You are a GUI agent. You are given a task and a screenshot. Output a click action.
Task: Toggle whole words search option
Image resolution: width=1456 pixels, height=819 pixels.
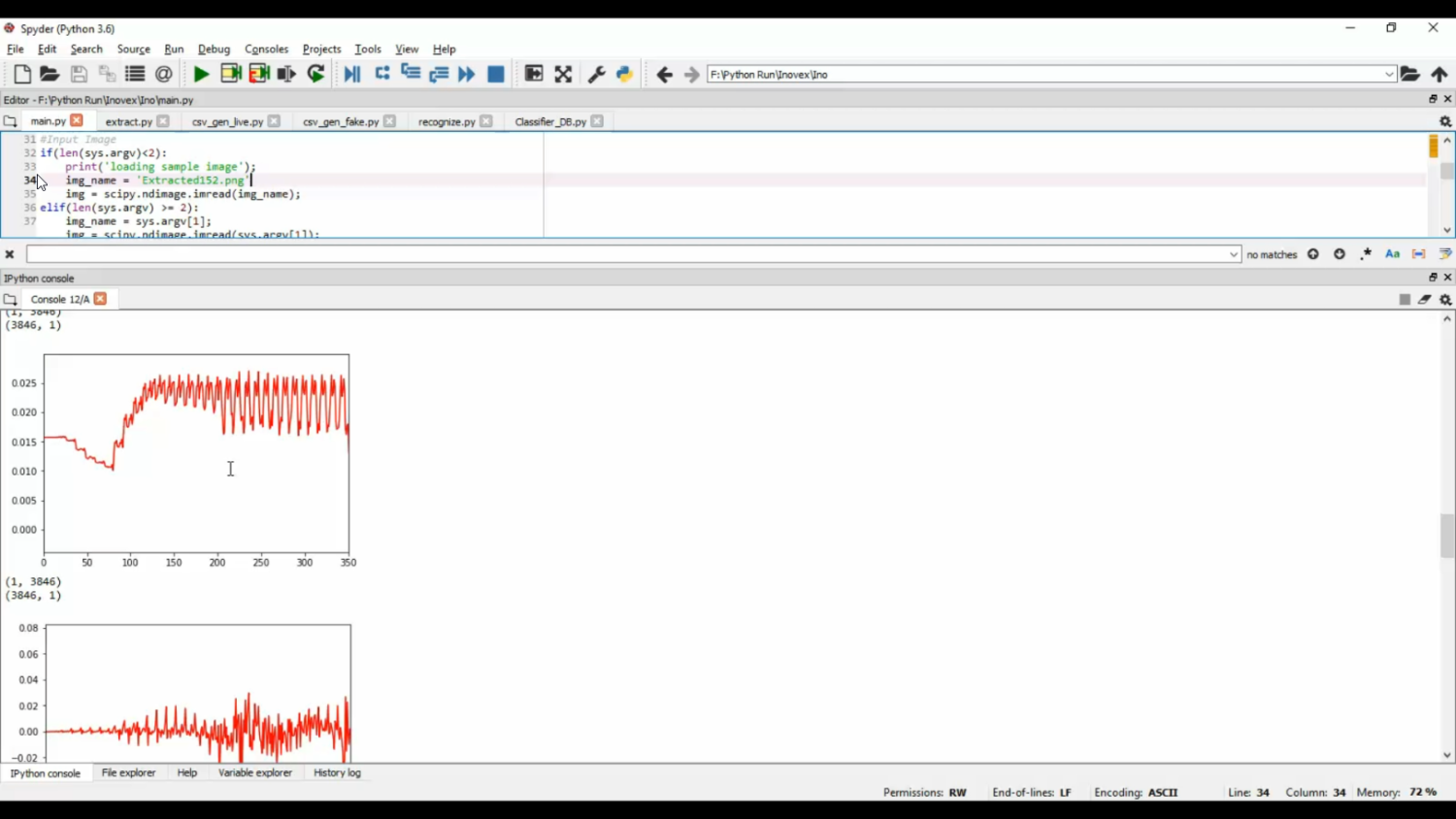pyautogui.click(x=1418, y=254)
